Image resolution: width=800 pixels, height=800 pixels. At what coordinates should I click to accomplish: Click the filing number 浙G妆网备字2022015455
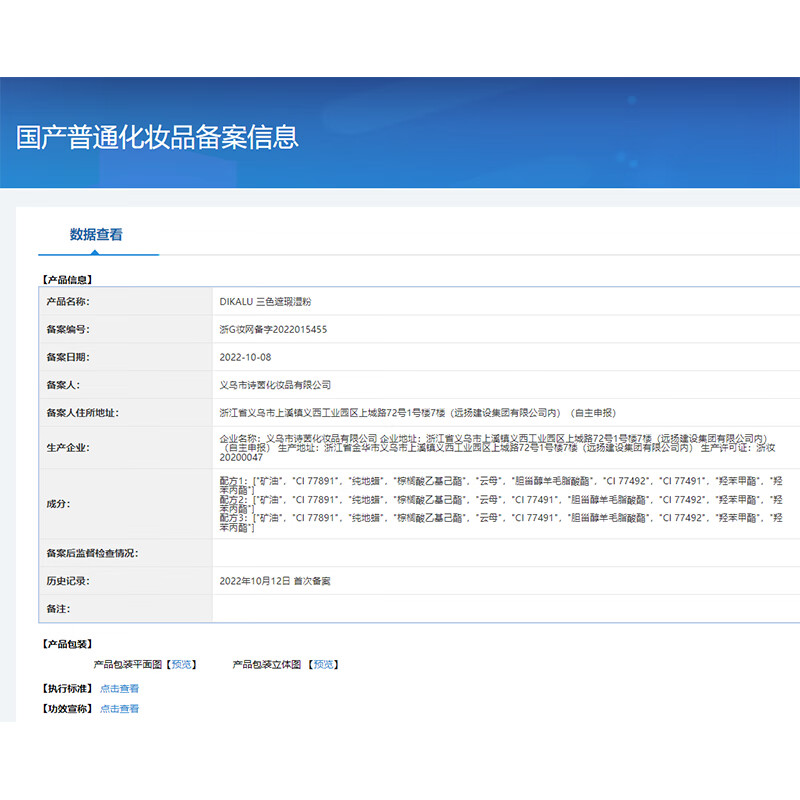pos(273,329)
